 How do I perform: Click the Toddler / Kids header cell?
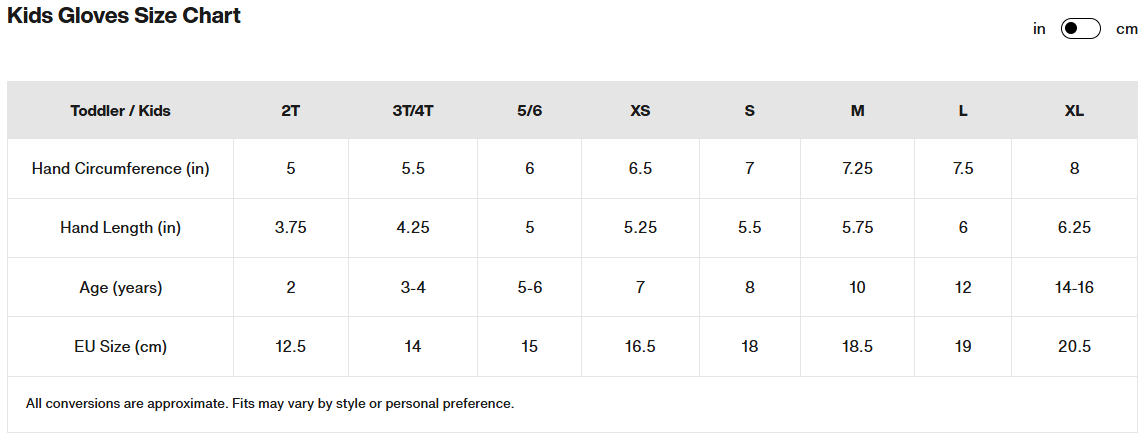pyautogui.click(x=120, y=111)
